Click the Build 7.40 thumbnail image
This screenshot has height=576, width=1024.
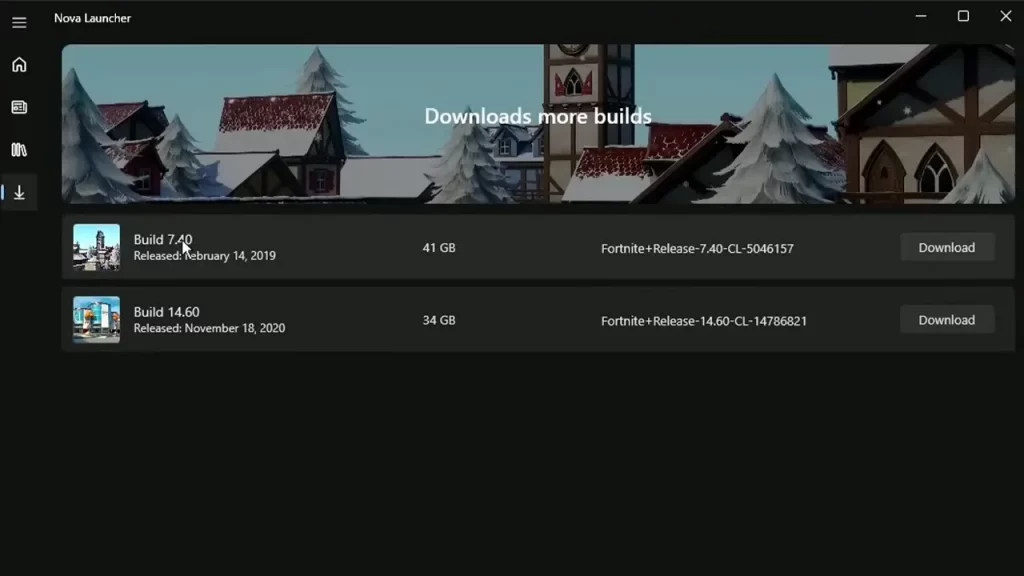click(97, 248)
